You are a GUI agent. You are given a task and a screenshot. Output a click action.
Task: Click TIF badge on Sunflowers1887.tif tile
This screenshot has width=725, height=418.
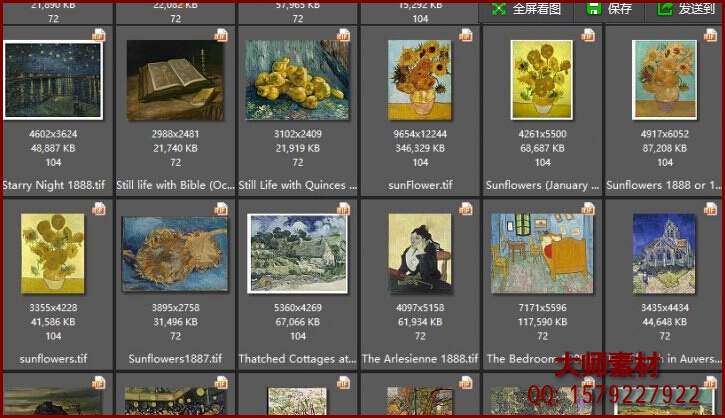pyautogui.click(x=221, y=209)
